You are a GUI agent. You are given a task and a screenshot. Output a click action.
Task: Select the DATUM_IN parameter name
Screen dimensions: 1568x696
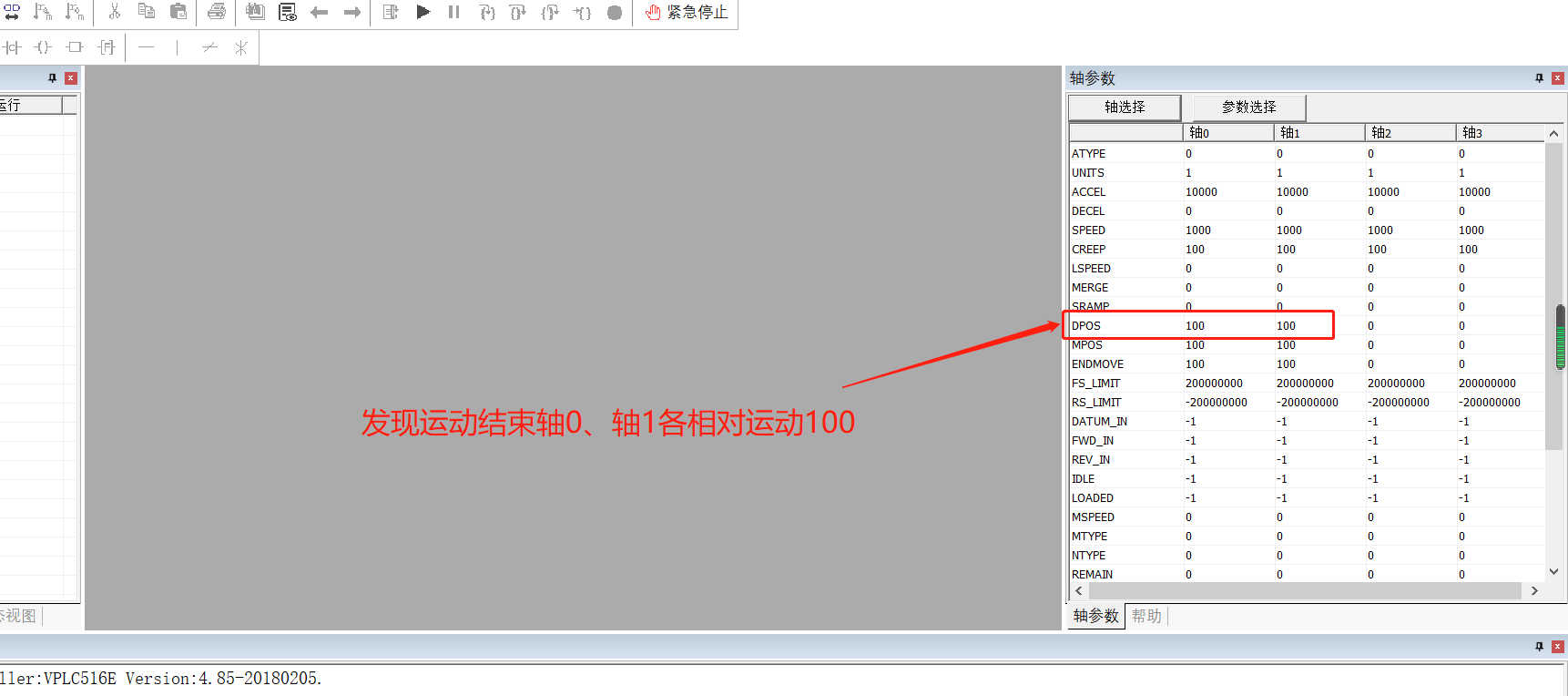coord(1099,422)
